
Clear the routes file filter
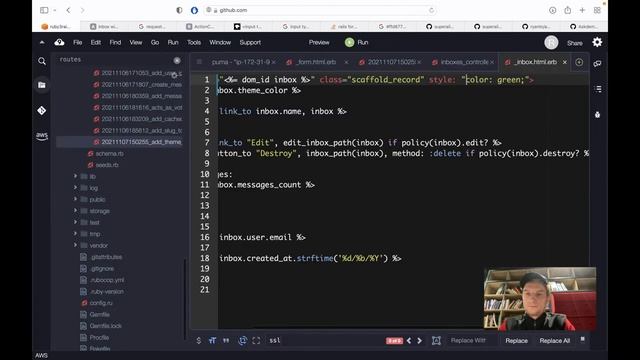pos(177,60)
